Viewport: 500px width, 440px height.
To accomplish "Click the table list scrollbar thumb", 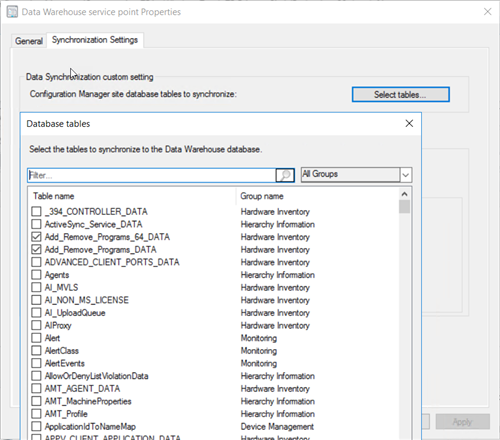I will [x=404, y=206].
